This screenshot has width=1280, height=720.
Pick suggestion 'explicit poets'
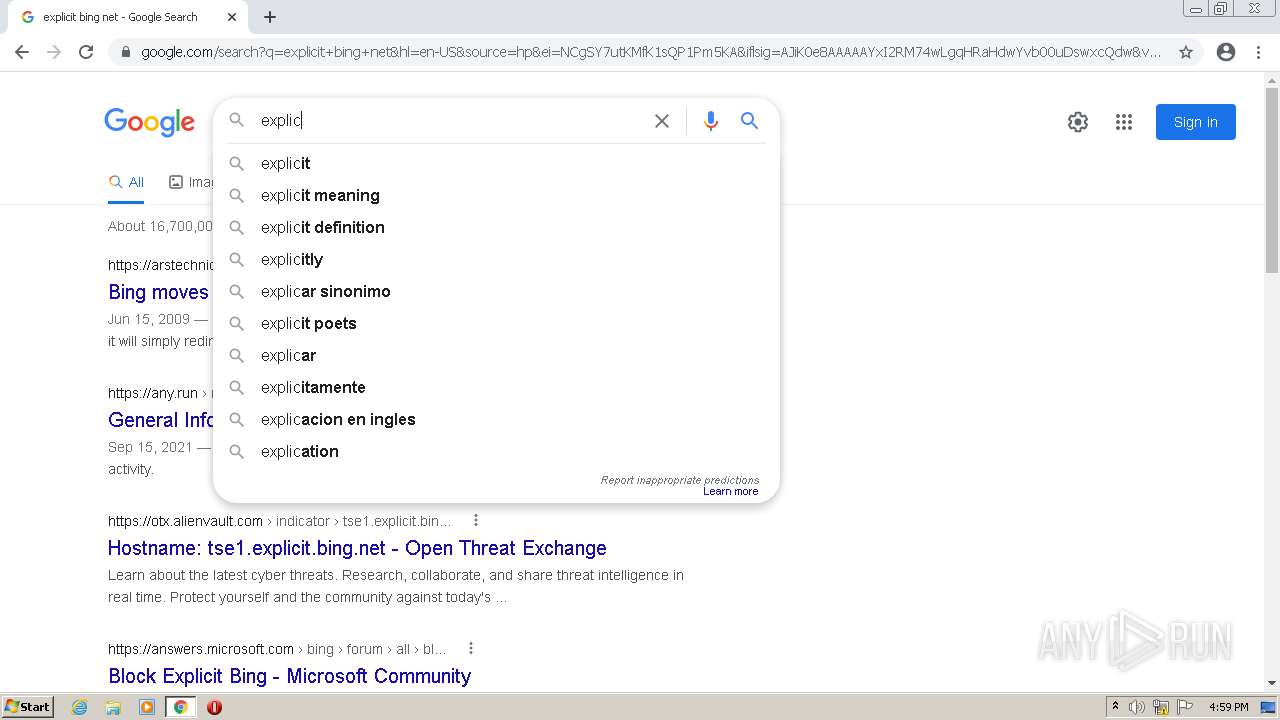point(496,323)
